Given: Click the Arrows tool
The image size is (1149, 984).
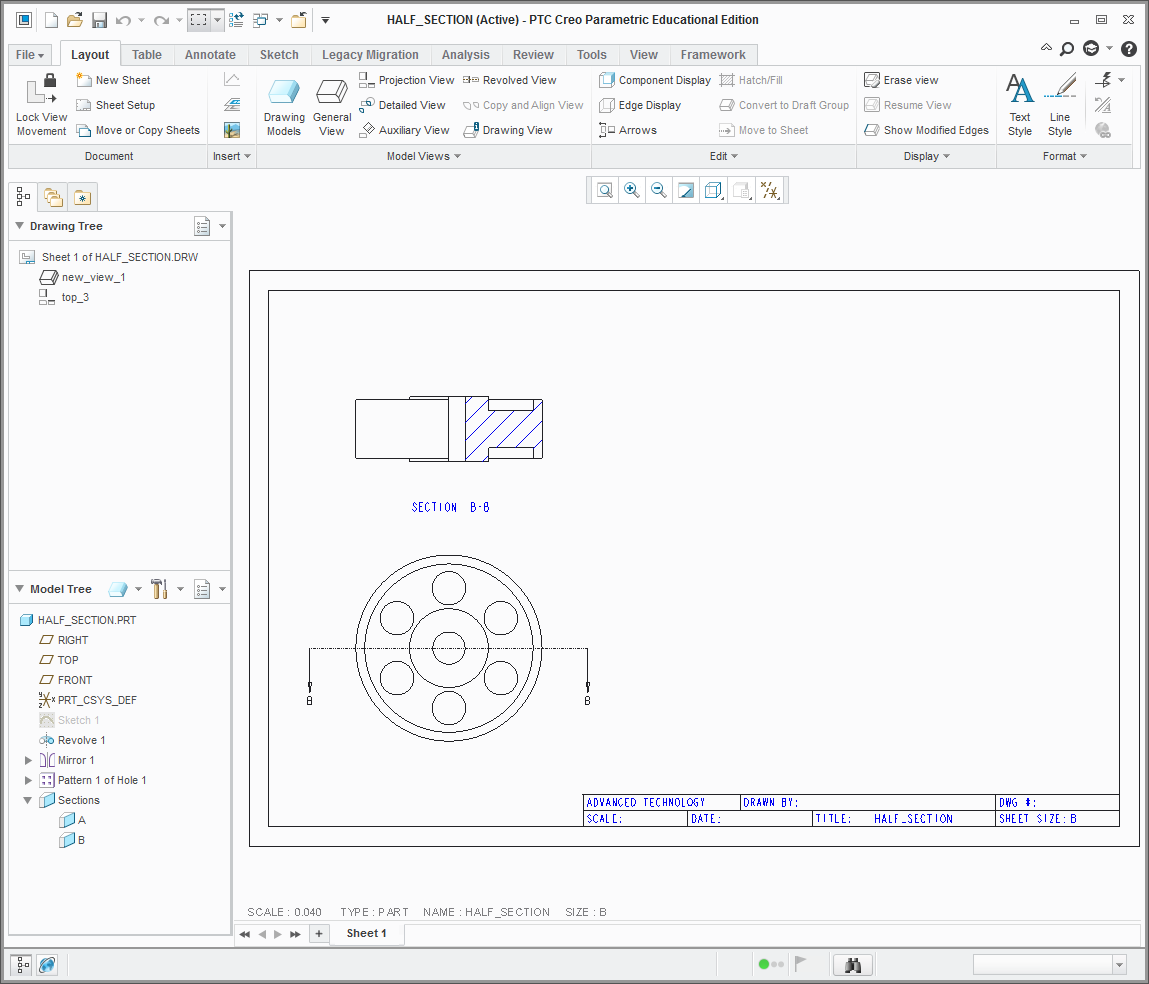Looking at the screenshot, I should click(x=627, y=130).
